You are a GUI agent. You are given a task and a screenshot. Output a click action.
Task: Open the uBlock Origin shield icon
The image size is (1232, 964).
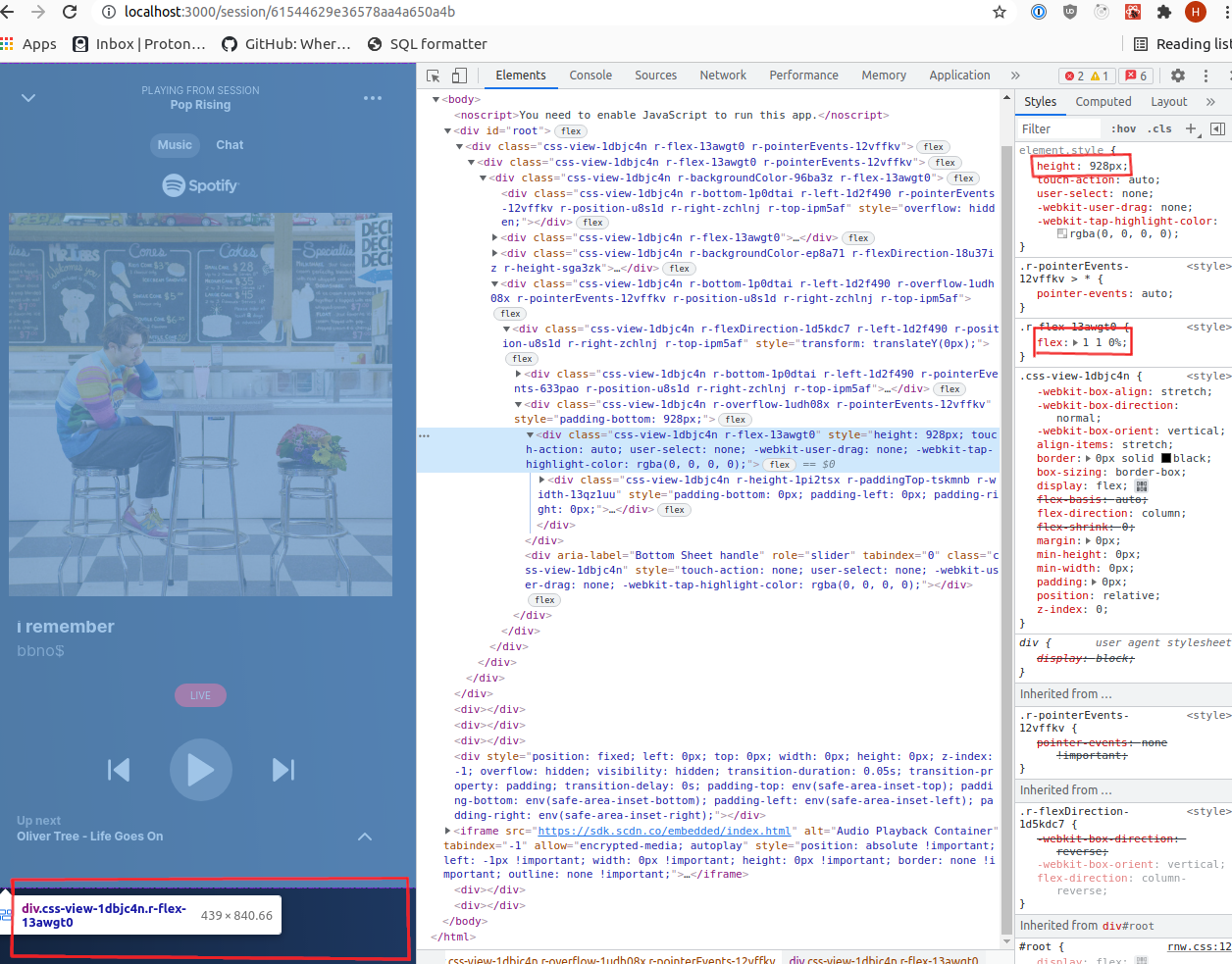point(1070,13)
